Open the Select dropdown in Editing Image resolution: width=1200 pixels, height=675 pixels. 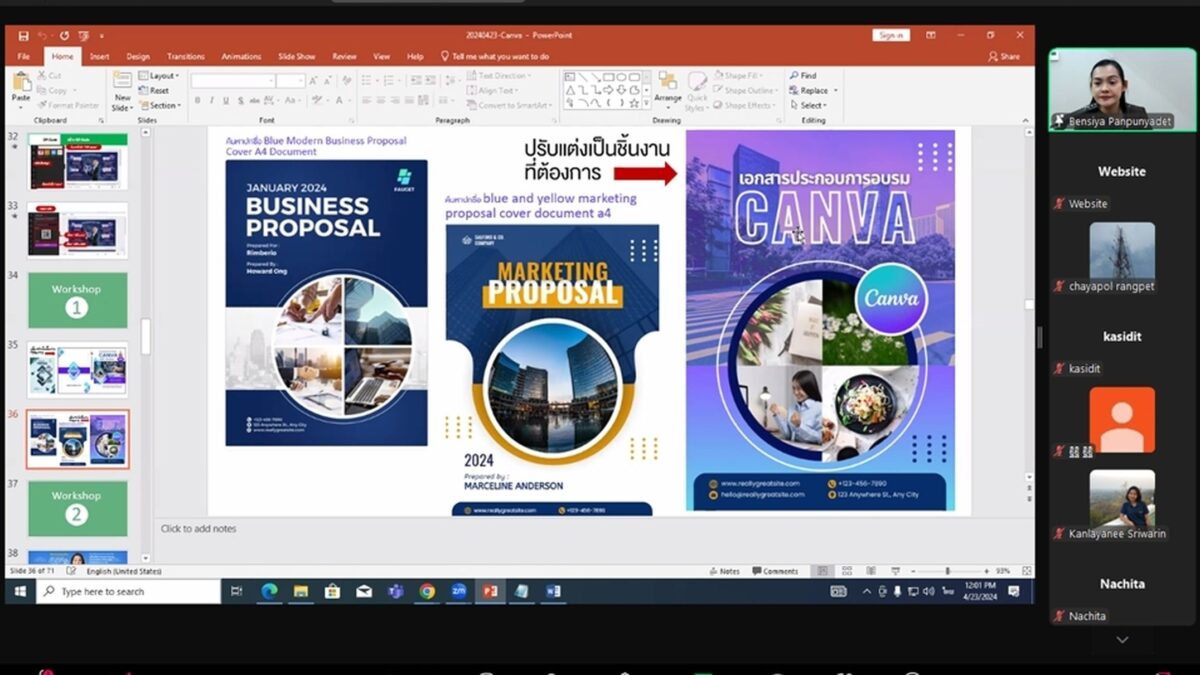point(807,105)
